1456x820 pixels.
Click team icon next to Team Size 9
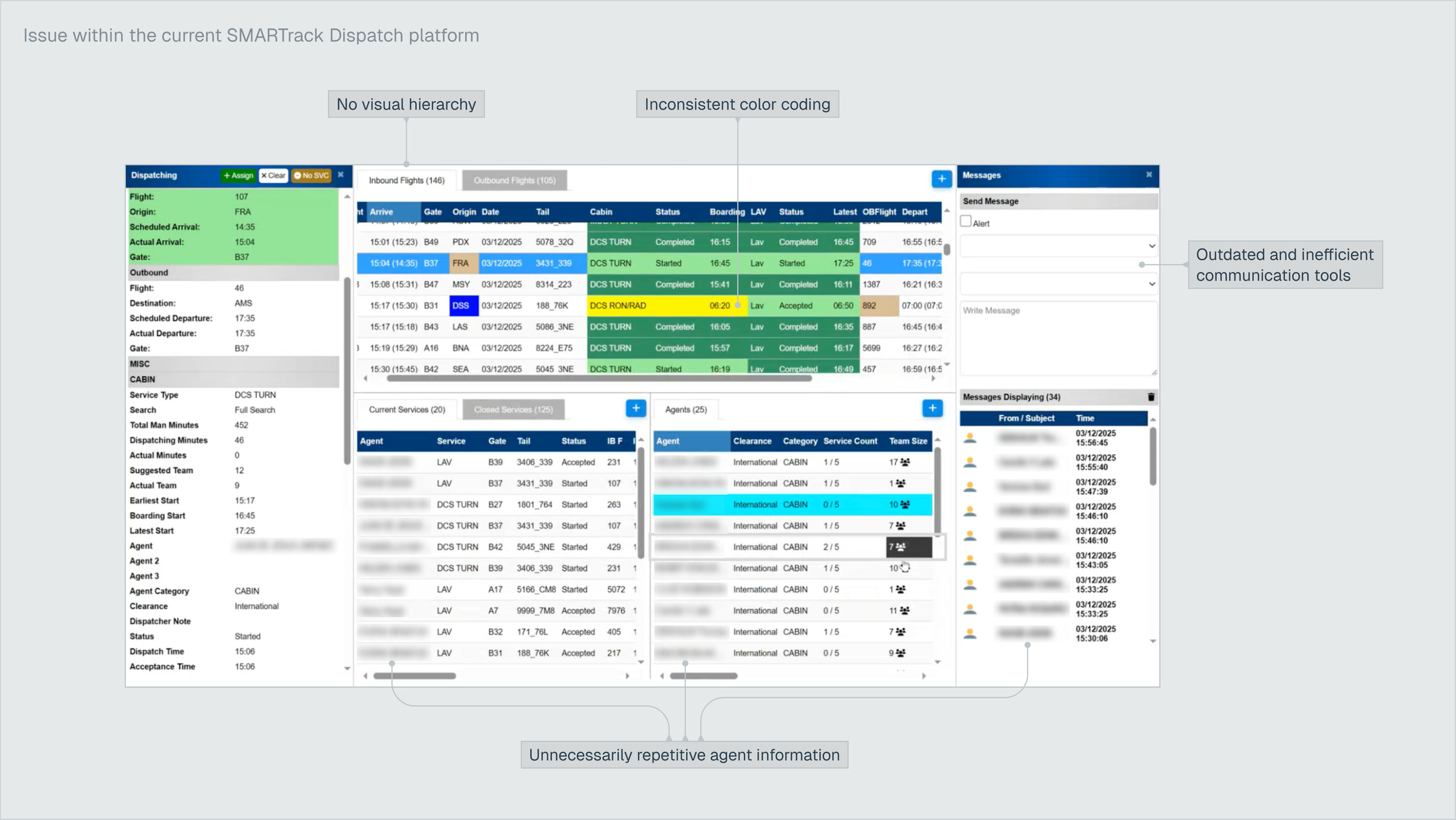pos(901,653)
